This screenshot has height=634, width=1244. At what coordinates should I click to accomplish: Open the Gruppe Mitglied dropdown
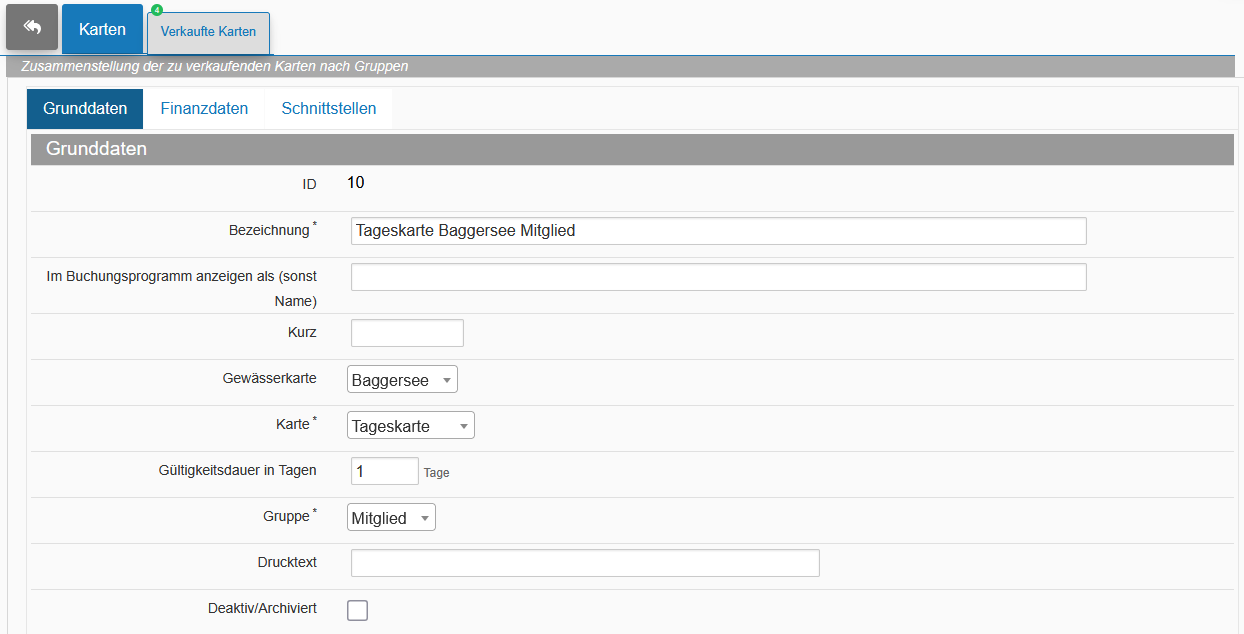click(x=391, y=518)
